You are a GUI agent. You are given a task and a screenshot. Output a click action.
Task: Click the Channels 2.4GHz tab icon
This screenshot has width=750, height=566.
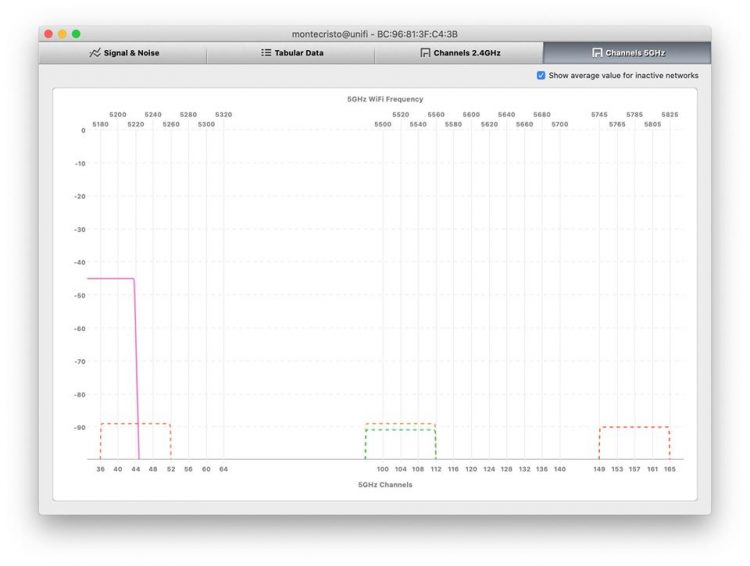[425, 53]
